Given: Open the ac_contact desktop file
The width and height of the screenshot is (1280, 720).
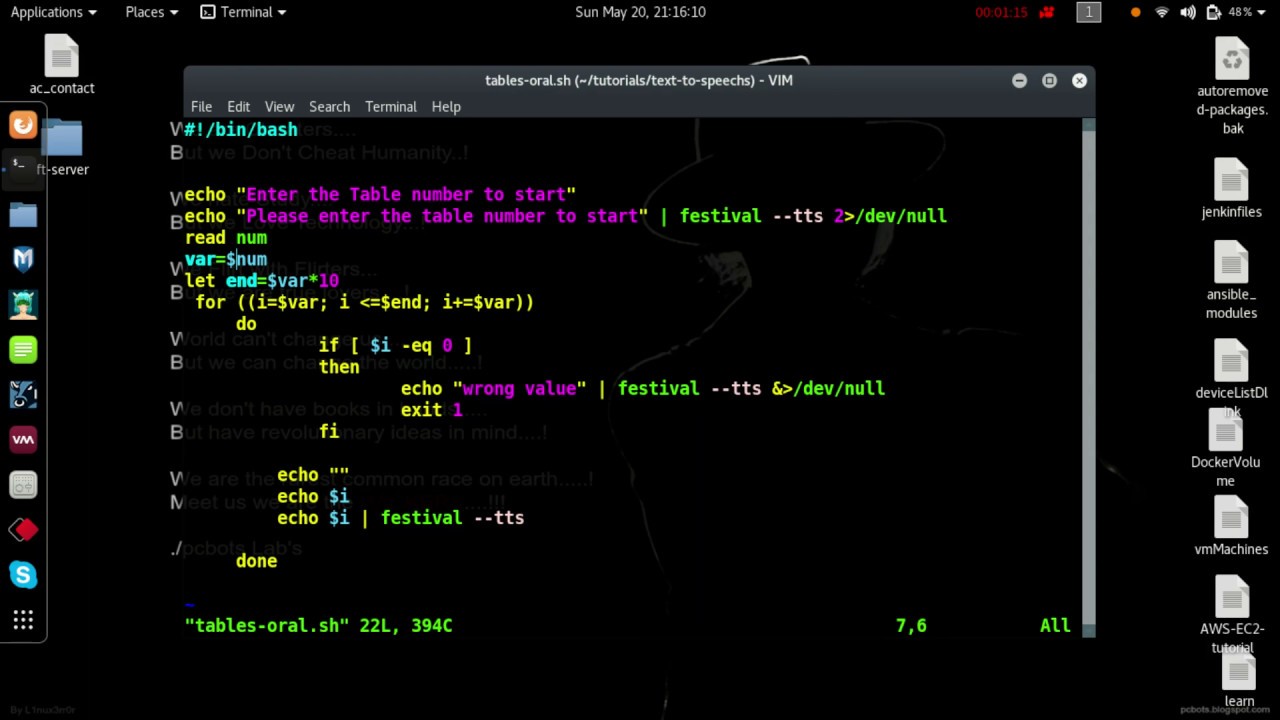Looking at the screenshot, I should pos(61,65).
